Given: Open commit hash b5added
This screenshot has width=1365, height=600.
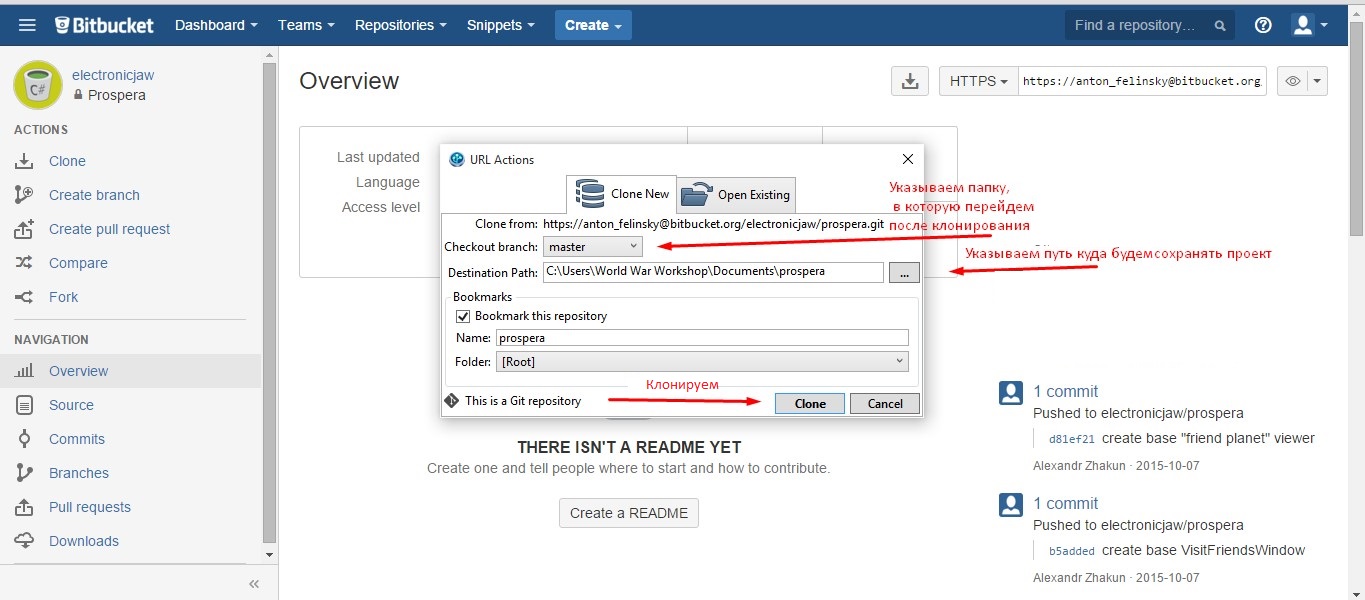Looking at the screenshot, I should pyautogui.click(x=1071, y=551).
